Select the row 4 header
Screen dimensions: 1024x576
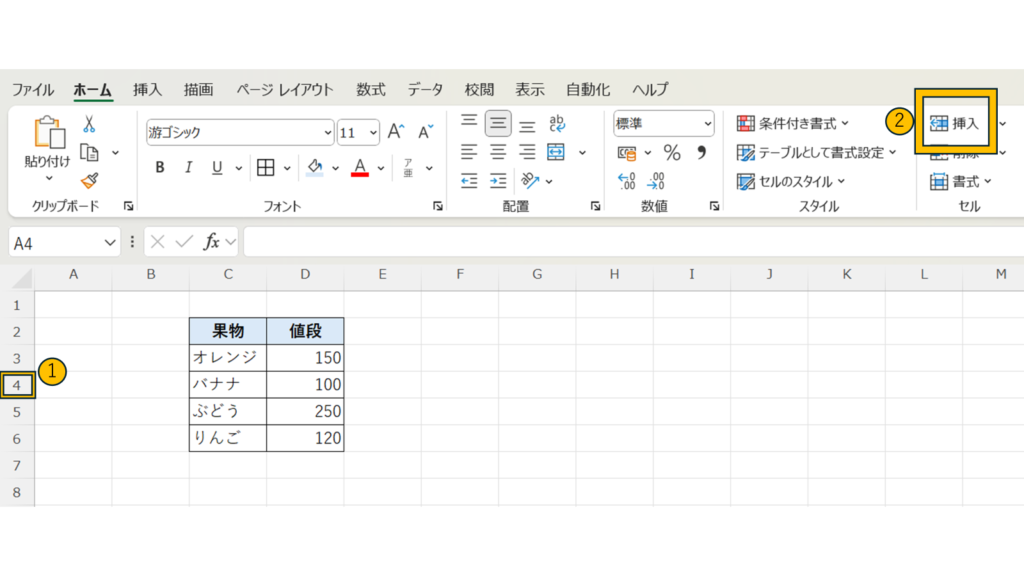(x=17, y=384)
